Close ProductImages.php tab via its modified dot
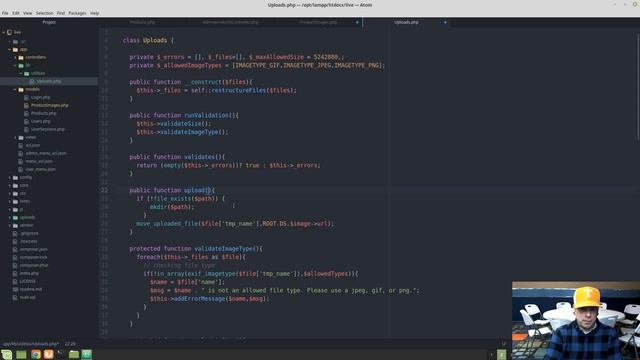This screenshot has height=360, width=640. tap(357, 22)
